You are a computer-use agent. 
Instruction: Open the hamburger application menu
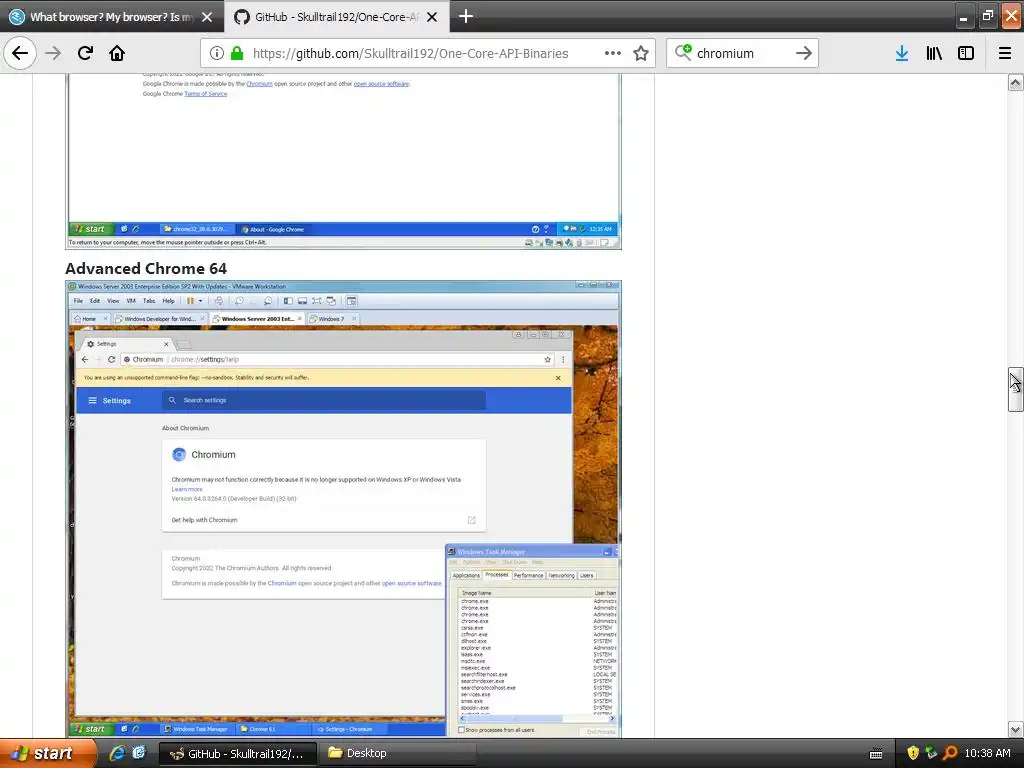pos(1004,54)
